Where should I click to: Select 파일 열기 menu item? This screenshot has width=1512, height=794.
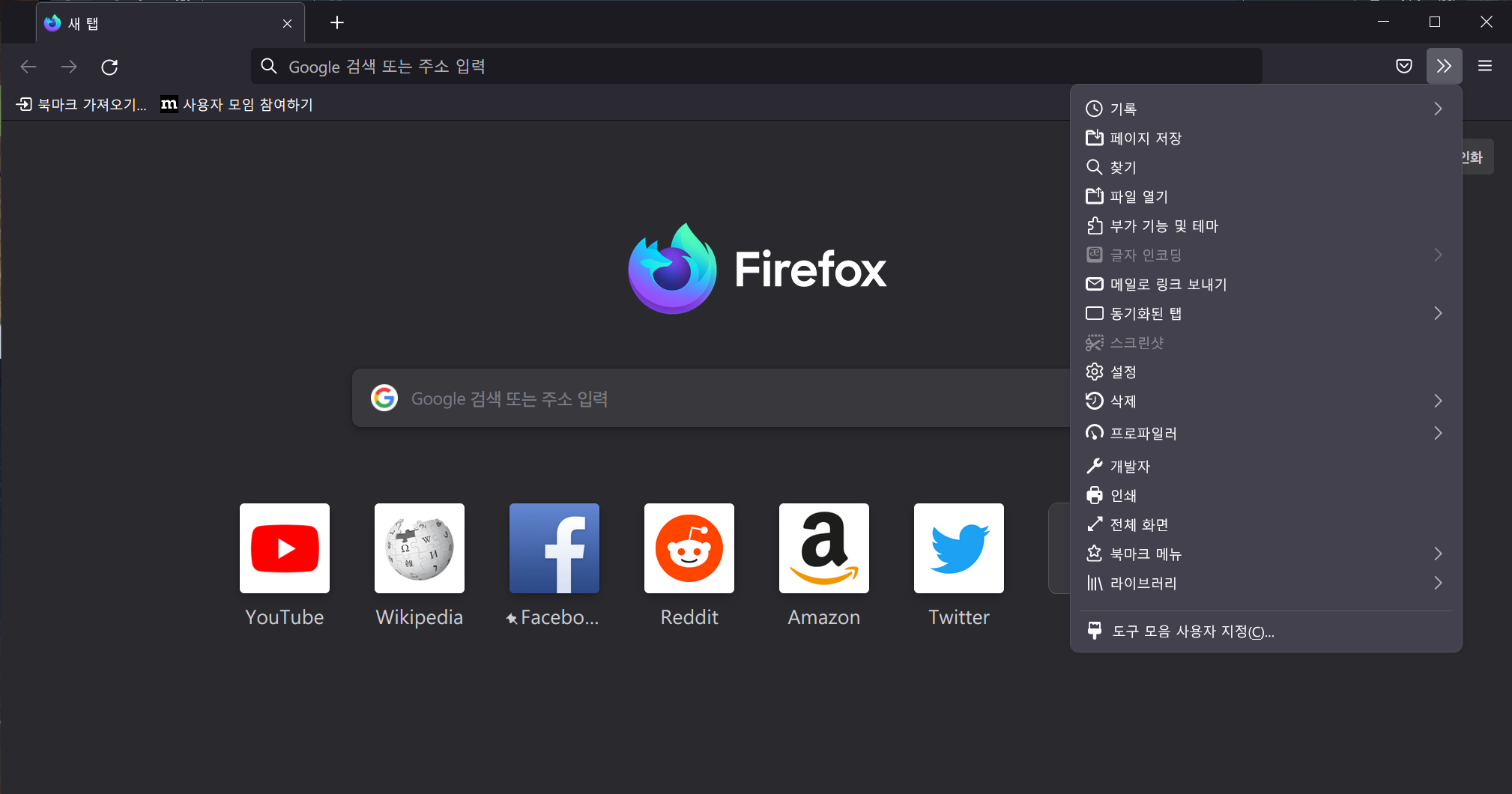[x=1265, y=196]
